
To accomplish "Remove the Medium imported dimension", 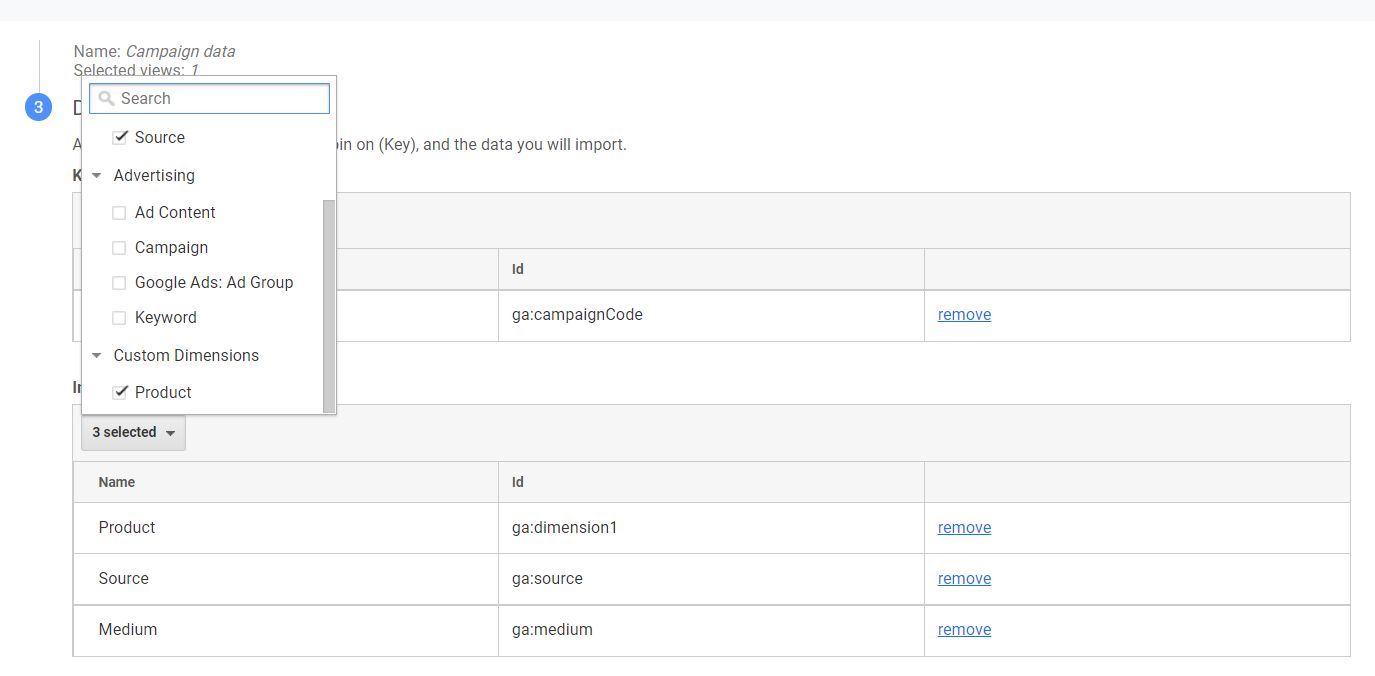I will (963, 629).
